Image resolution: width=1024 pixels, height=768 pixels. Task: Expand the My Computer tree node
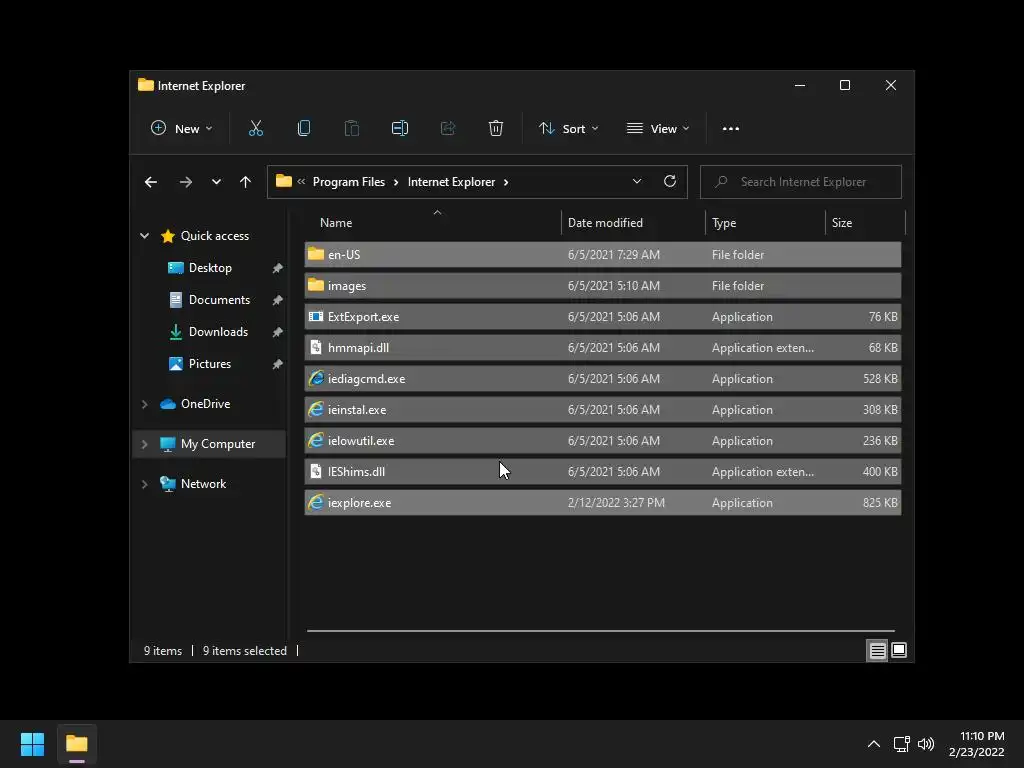[x=144, y=444]
